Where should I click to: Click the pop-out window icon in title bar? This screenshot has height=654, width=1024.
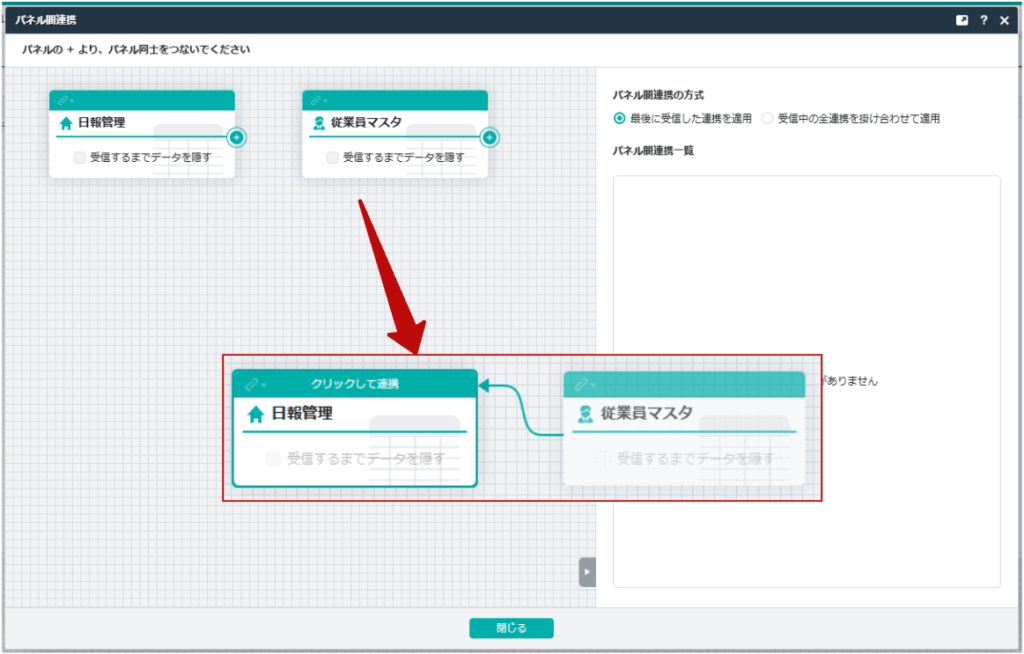(962, 20)
